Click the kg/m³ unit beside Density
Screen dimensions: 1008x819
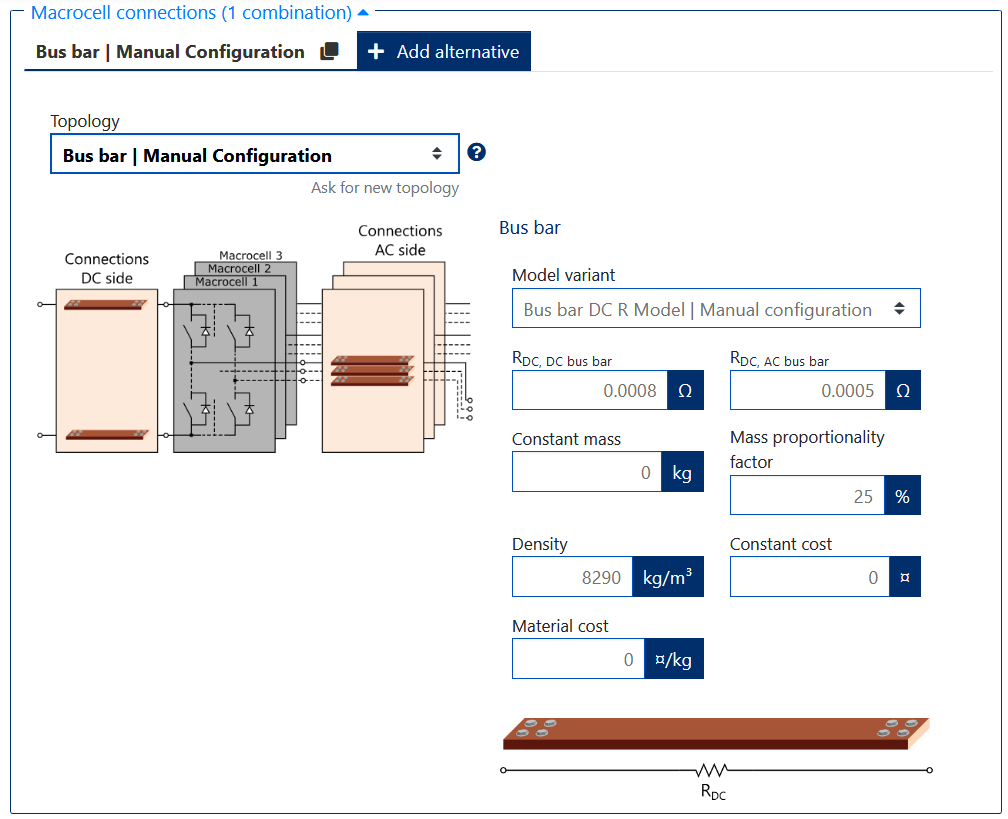667,578
